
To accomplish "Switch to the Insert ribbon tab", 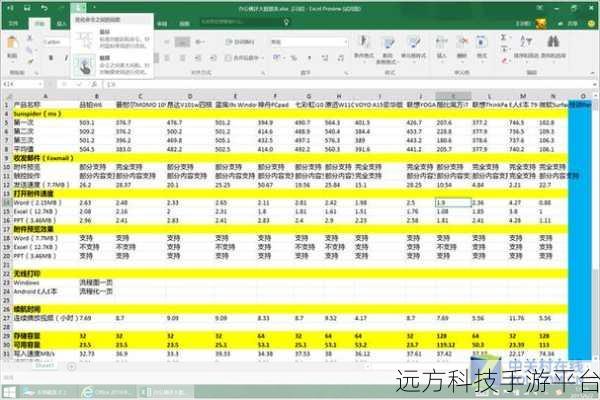I will (61, 23).
